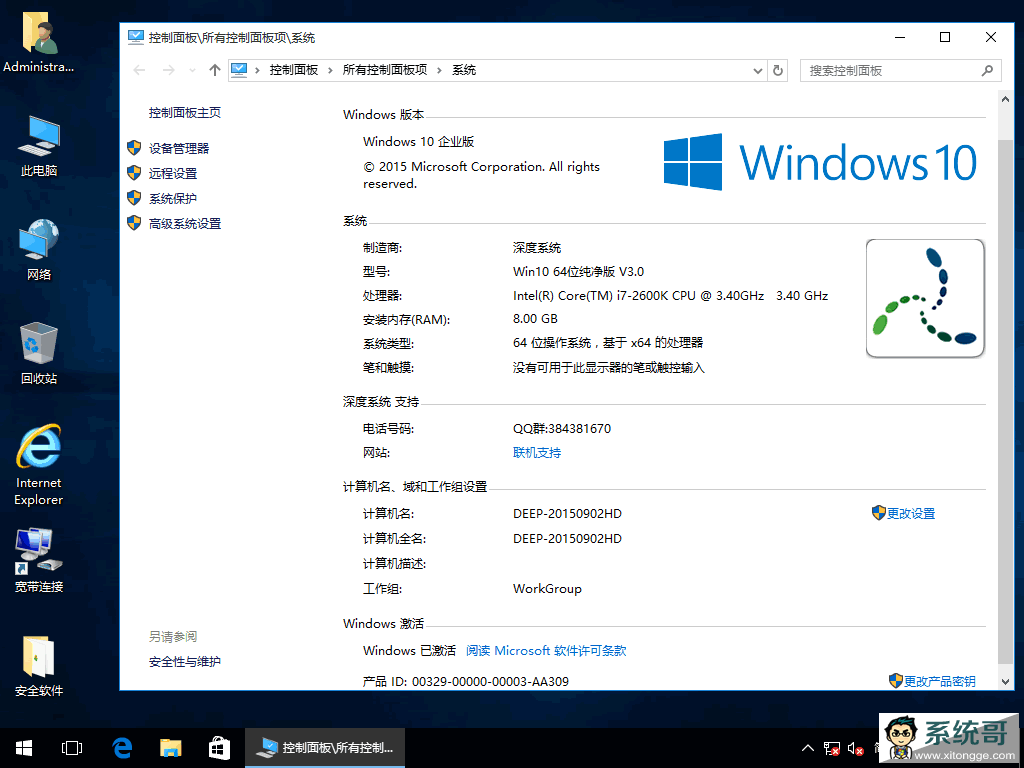Image resolution: width=1024 pixels, height=768 pixels.
Task: Close the system control panel window
Action: pos(991,37)
